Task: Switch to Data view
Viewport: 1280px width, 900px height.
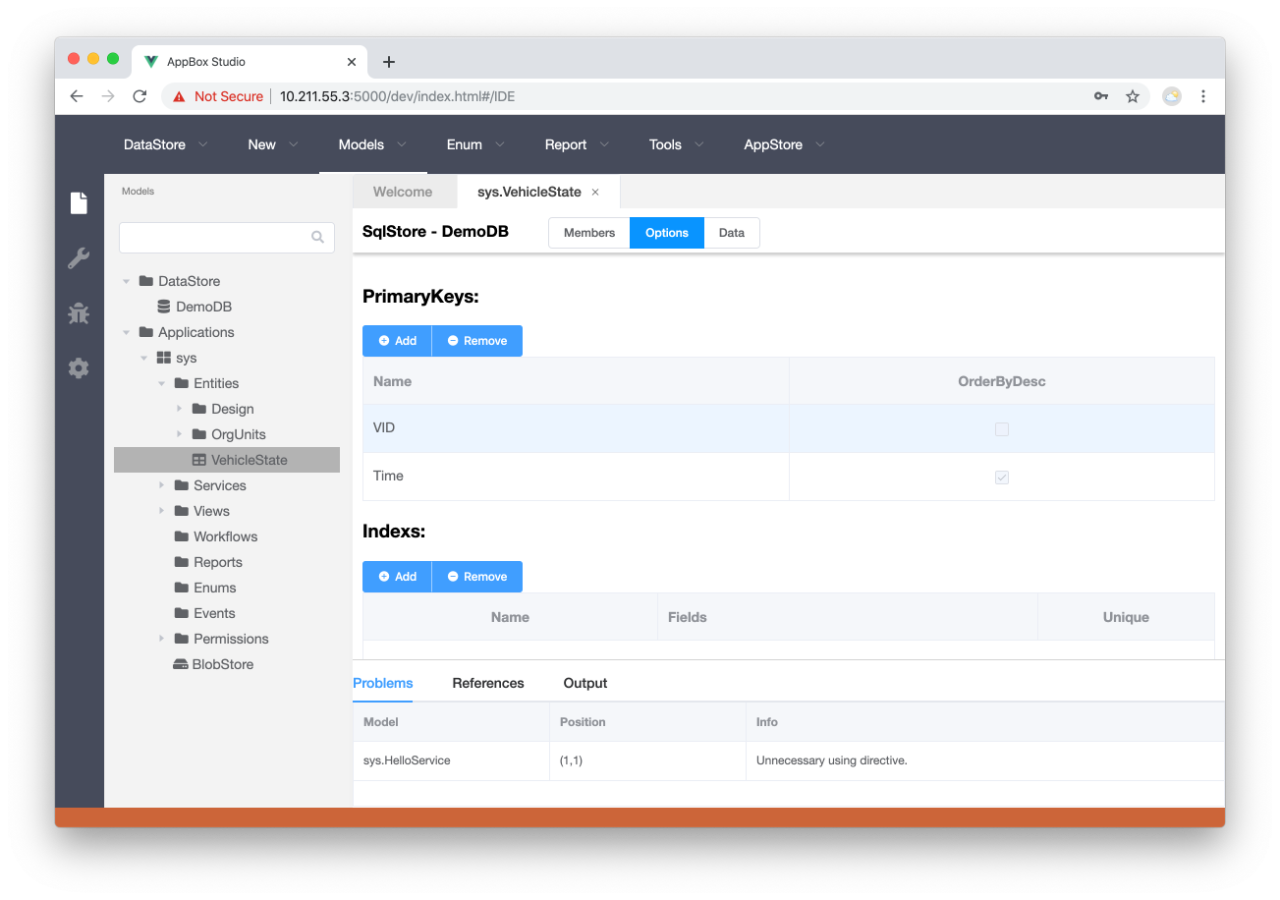Action: pos(732,233)
